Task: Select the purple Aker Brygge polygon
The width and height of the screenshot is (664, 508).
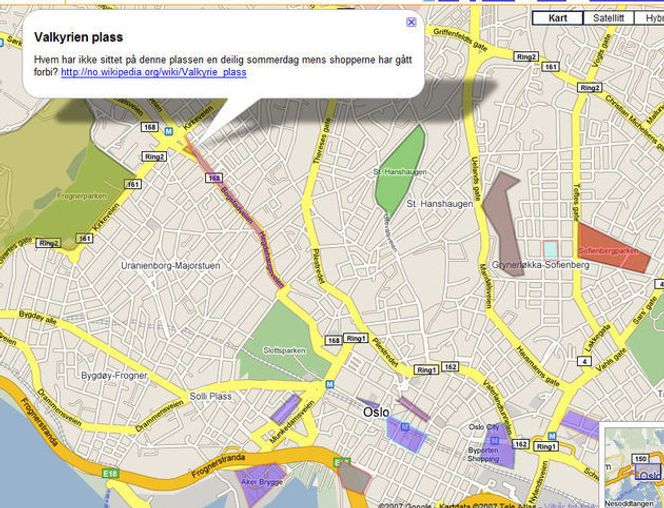Action: [x=260, y=483]
